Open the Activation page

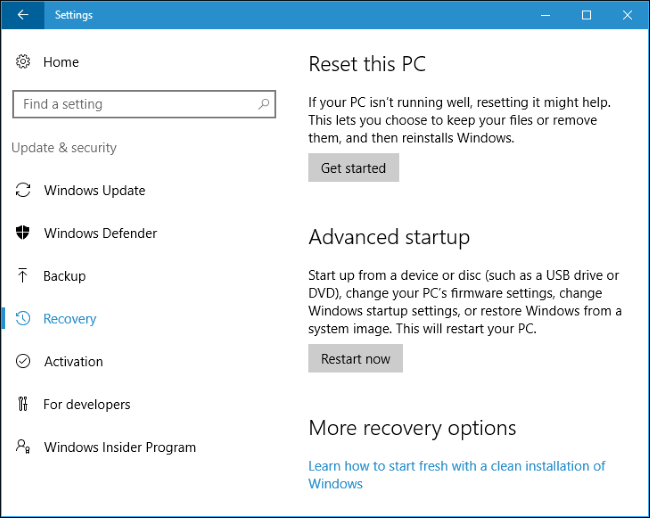[74, 362]
